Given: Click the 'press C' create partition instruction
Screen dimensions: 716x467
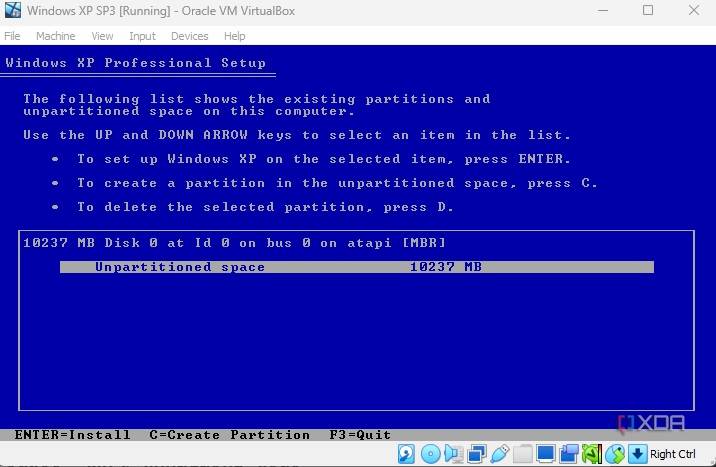Looking at the screenshot, I should (337, 183).
